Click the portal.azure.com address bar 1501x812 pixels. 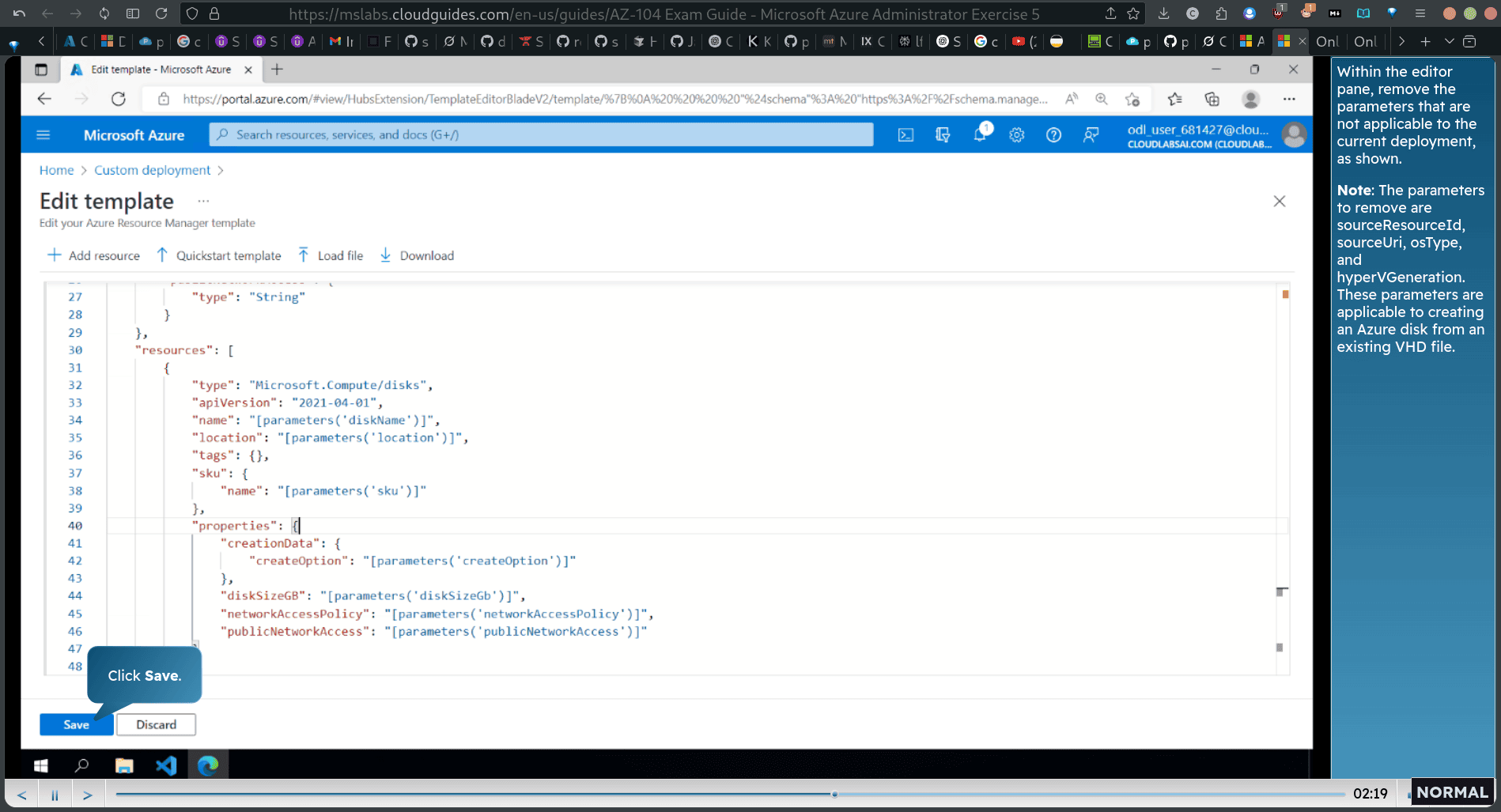coord(614,99)
